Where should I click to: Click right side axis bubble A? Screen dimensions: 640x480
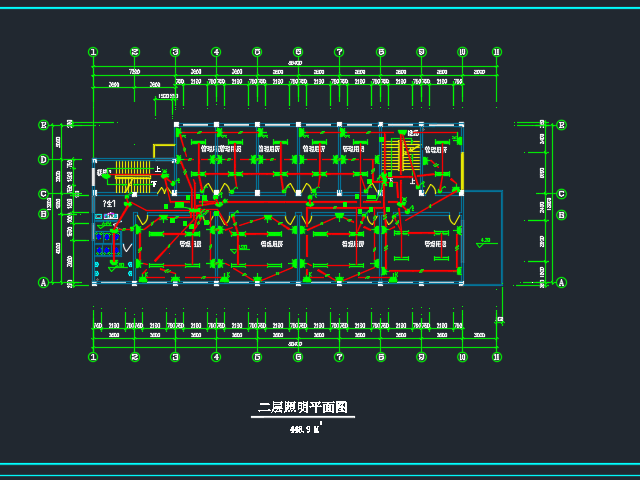point(561,283)
